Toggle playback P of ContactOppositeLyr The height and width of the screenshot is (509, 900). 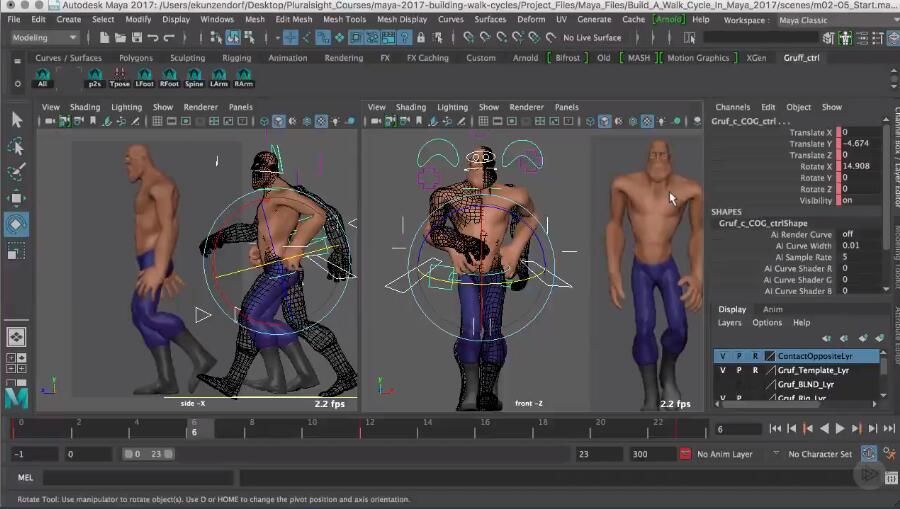(739, 356)
